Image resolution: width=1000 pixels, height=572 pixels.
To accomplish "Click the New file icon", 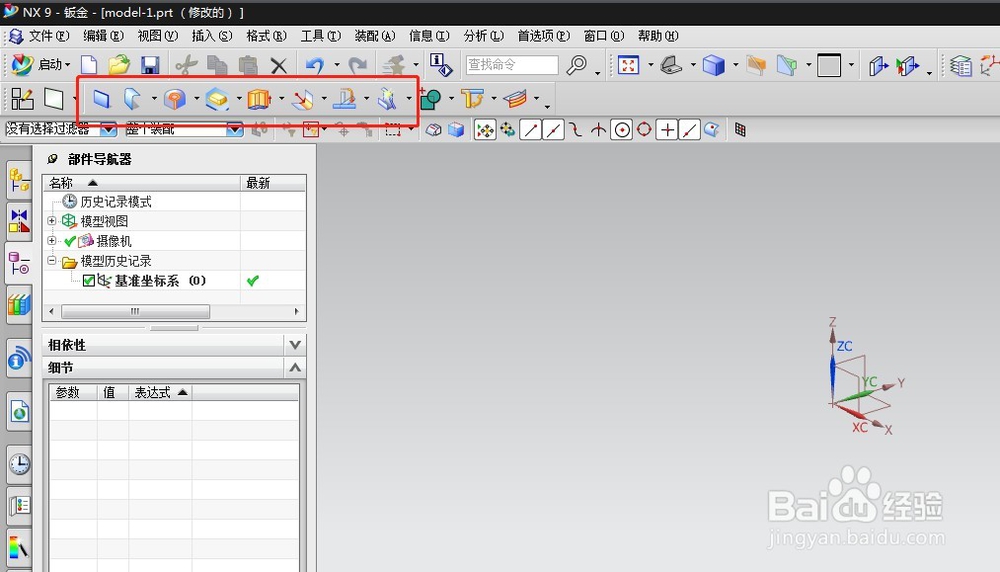I will [89, 64].
